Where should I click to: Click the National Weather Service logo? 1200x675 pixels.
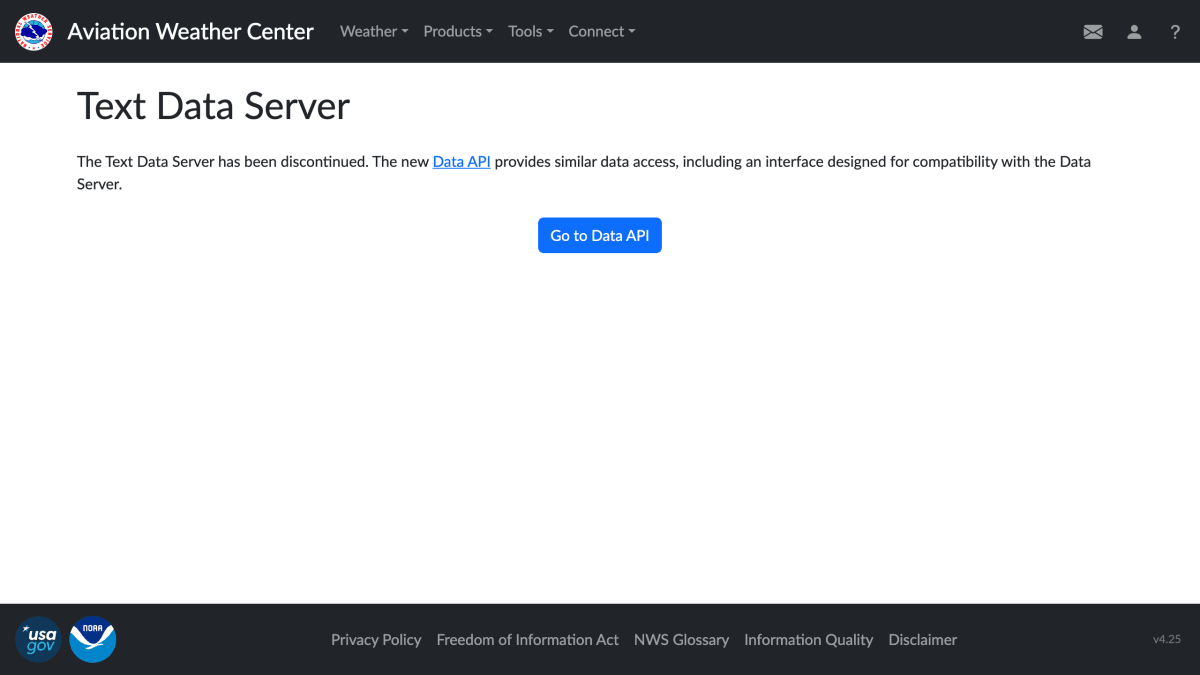click(x=33, y=31)
